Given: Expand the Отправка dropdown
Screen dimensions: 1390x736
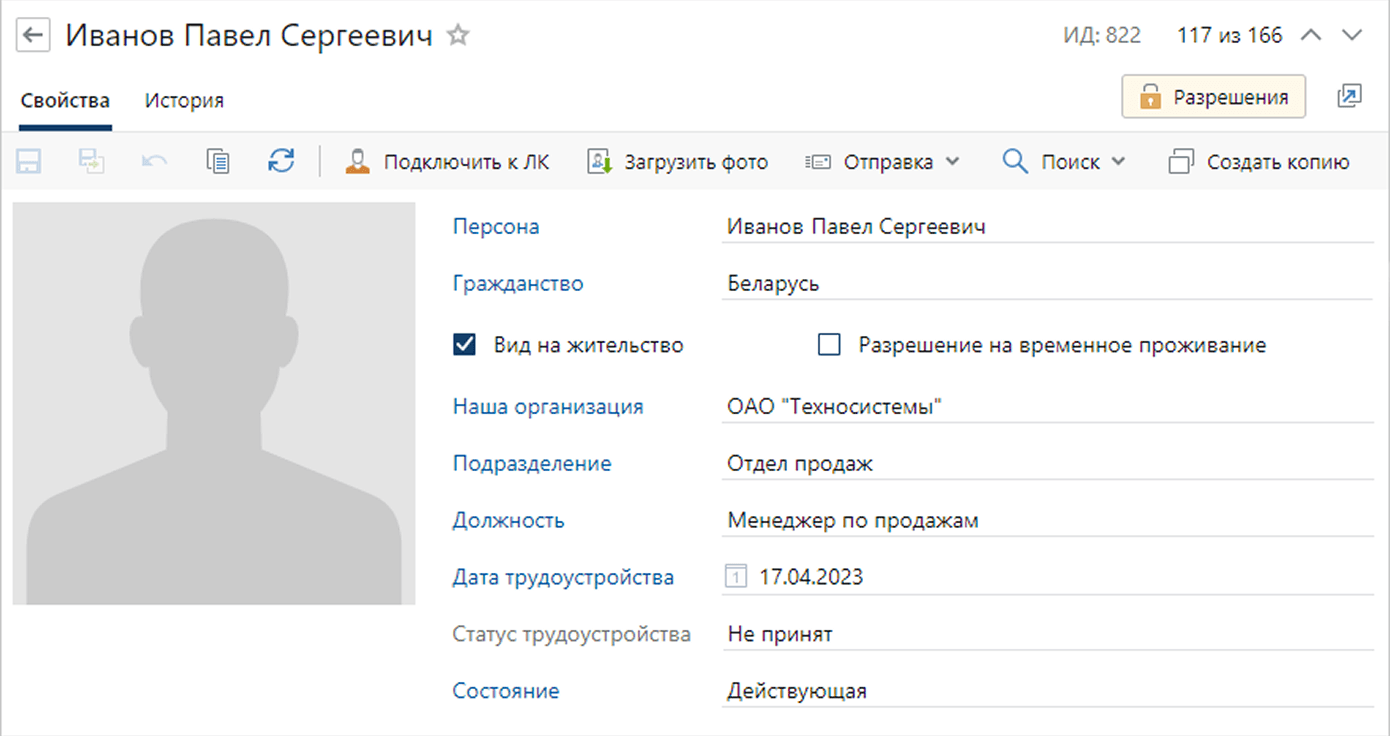Looking at the screenshot, I should (883, 162).
